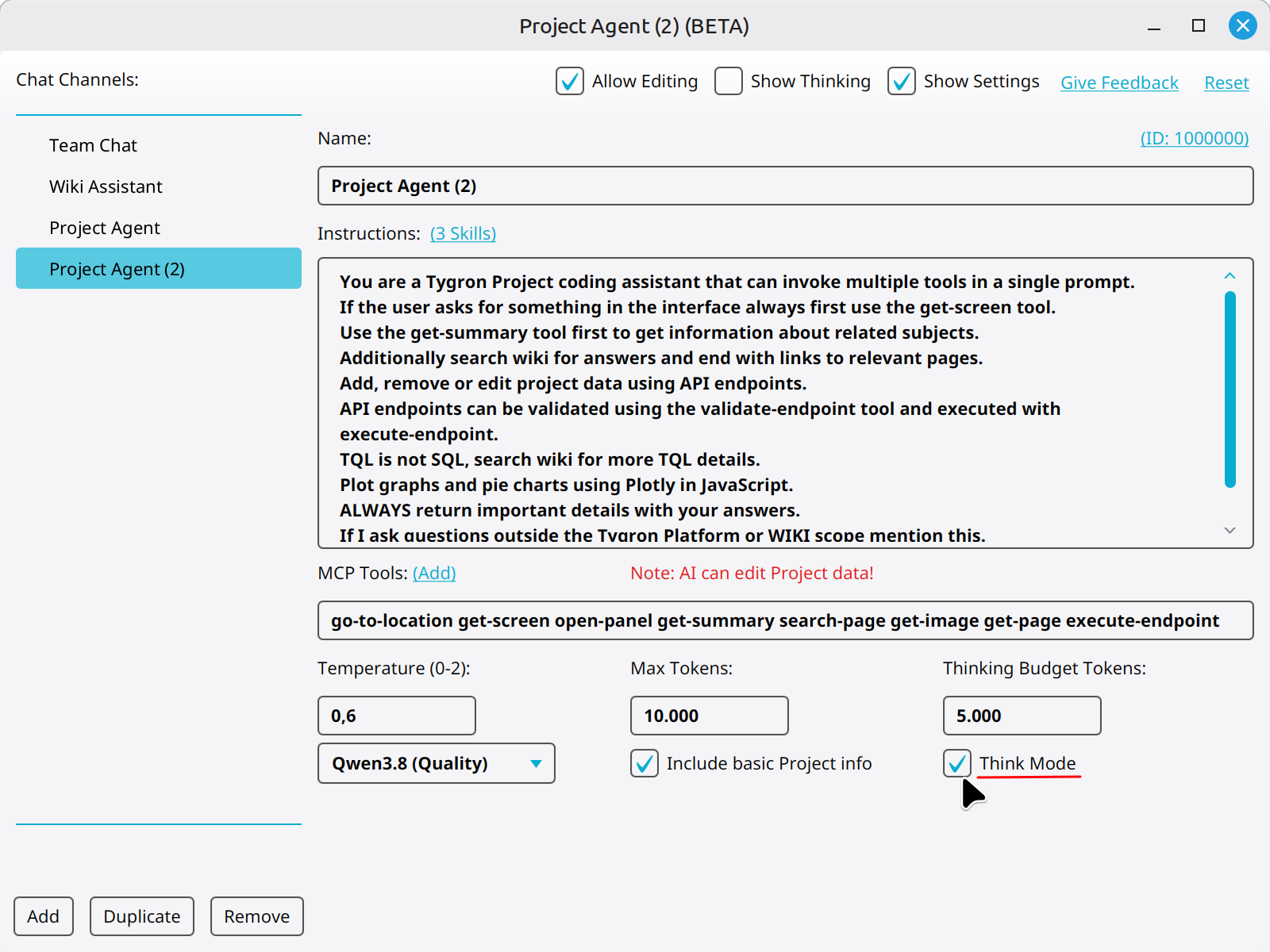The image size is (1270, 952).
Task: Click the Remove button
Action: [257, 916]
